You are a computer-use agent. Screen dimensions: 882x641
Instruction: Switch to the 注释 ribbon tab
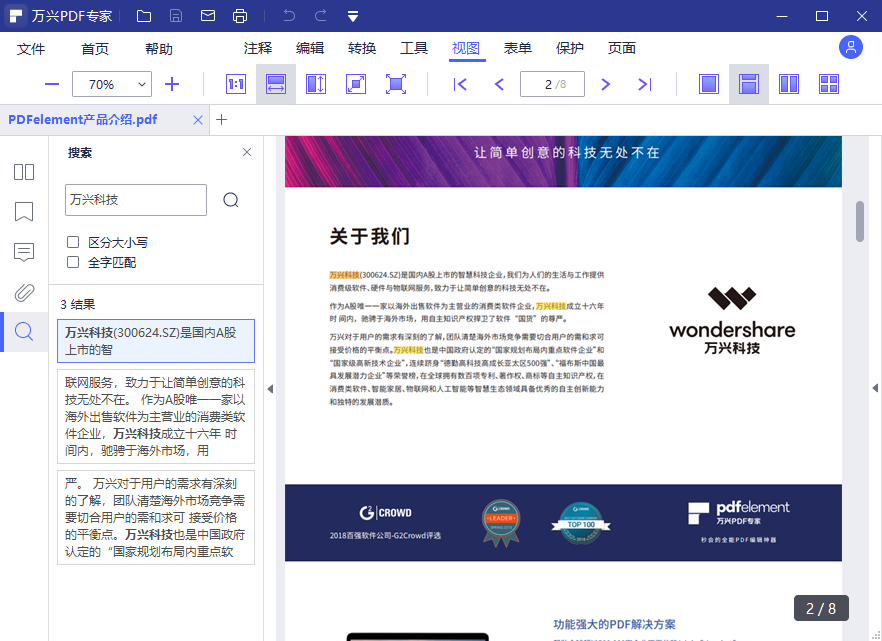[258, 47]
